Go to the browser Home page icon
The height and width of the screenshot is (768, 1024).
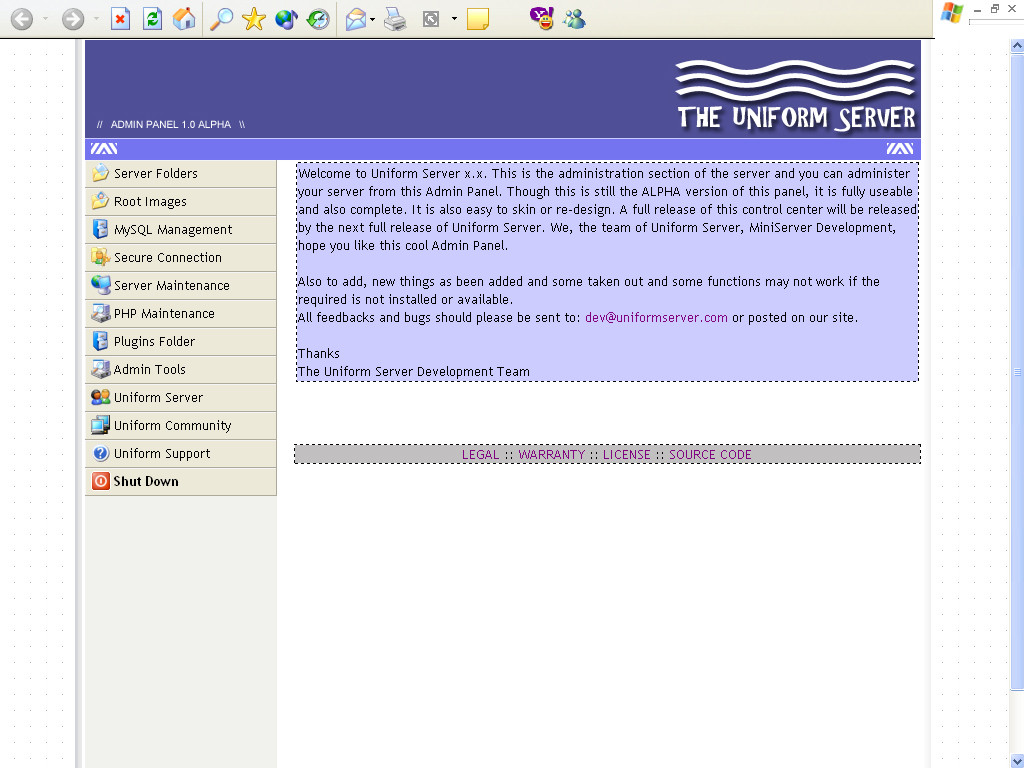184,19
